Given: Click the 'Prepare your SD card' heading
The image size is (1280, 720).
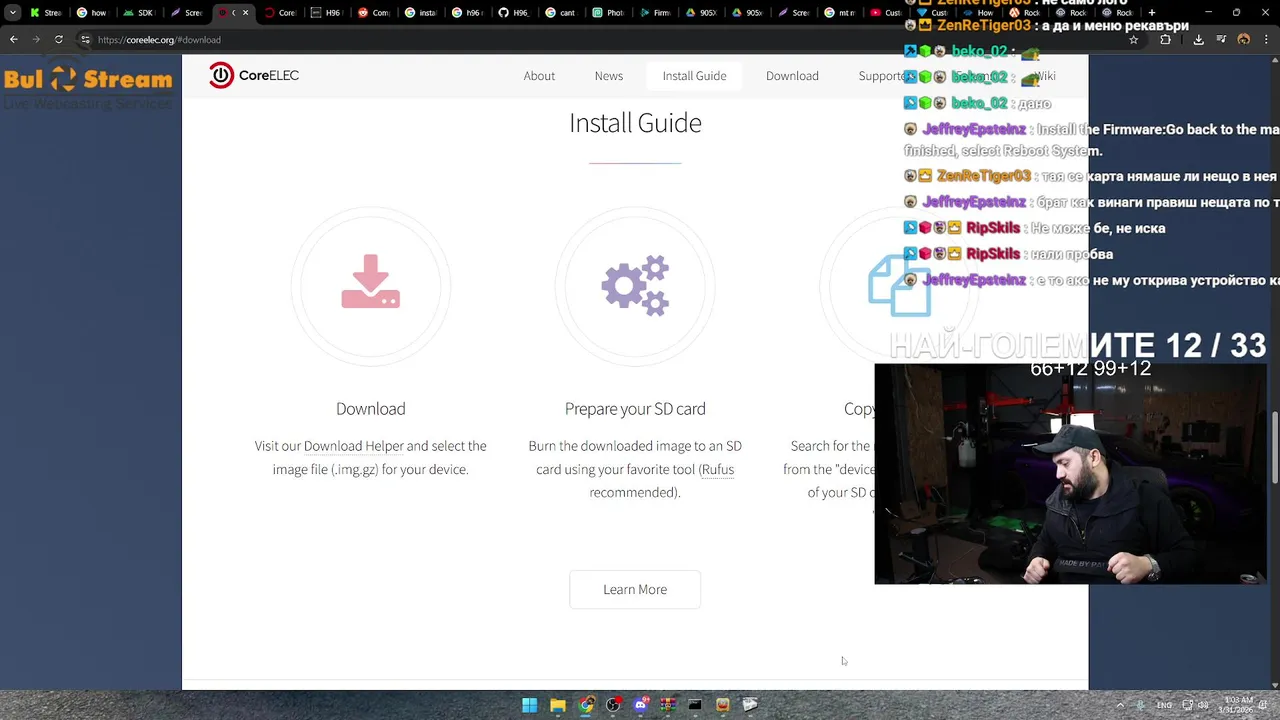Looking at the screenshot, I should coord(635,409).
